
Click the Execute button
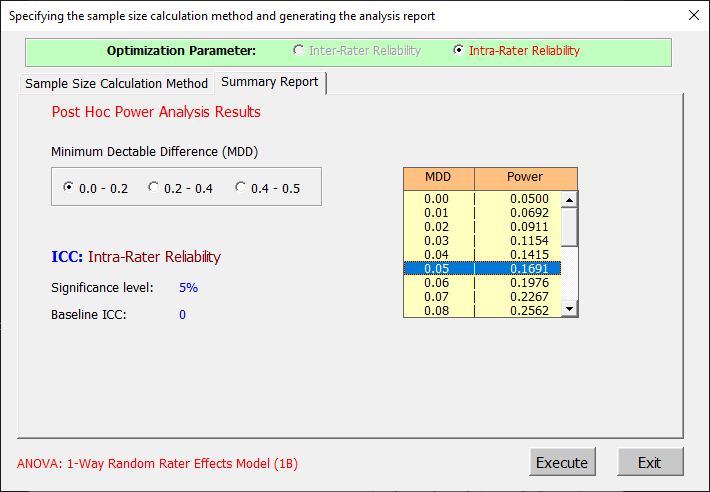(x=562, y=462)
